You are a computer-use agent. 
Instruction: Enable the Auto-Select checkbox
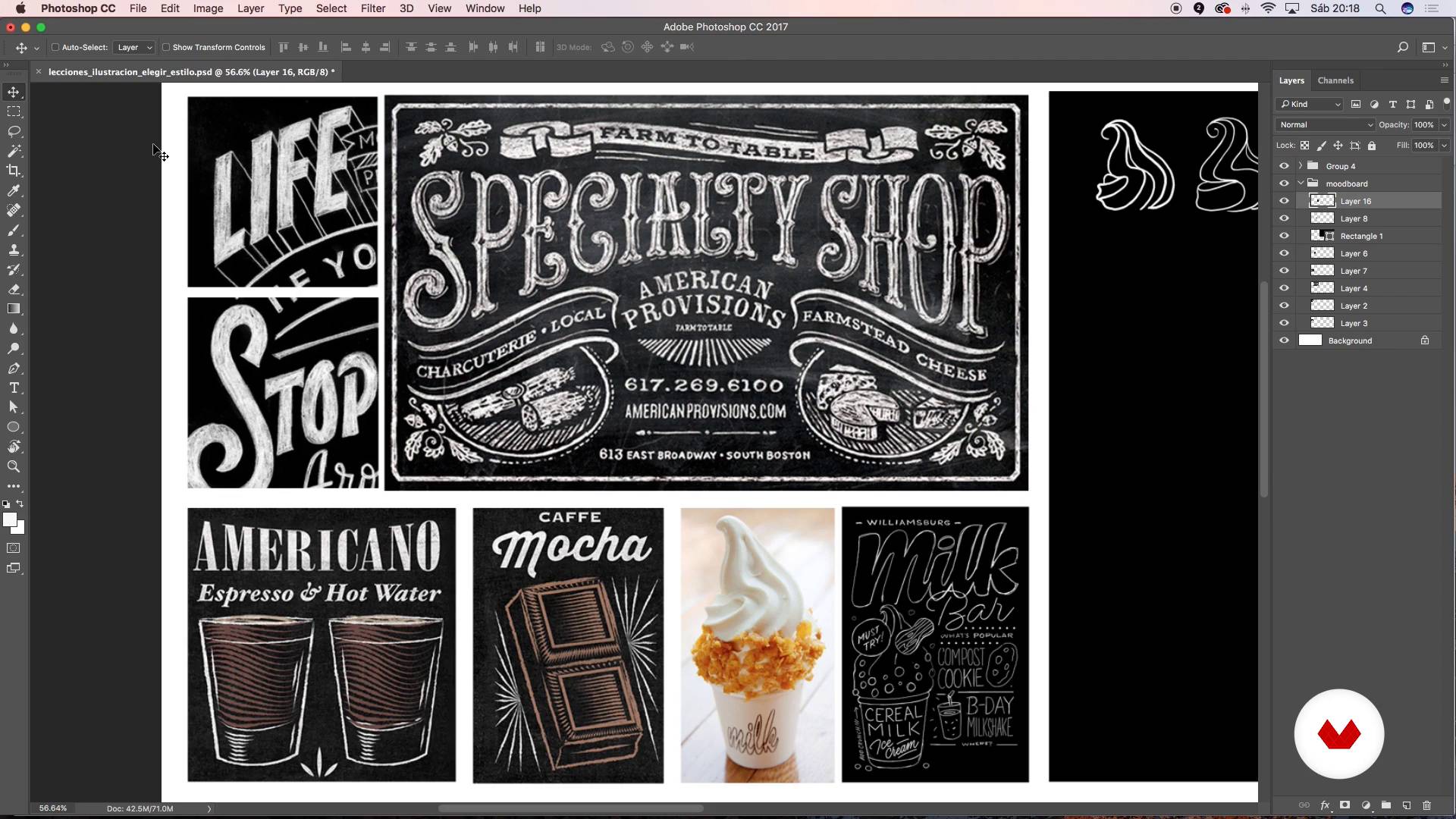pyautogui.click(x=55, y=47)
